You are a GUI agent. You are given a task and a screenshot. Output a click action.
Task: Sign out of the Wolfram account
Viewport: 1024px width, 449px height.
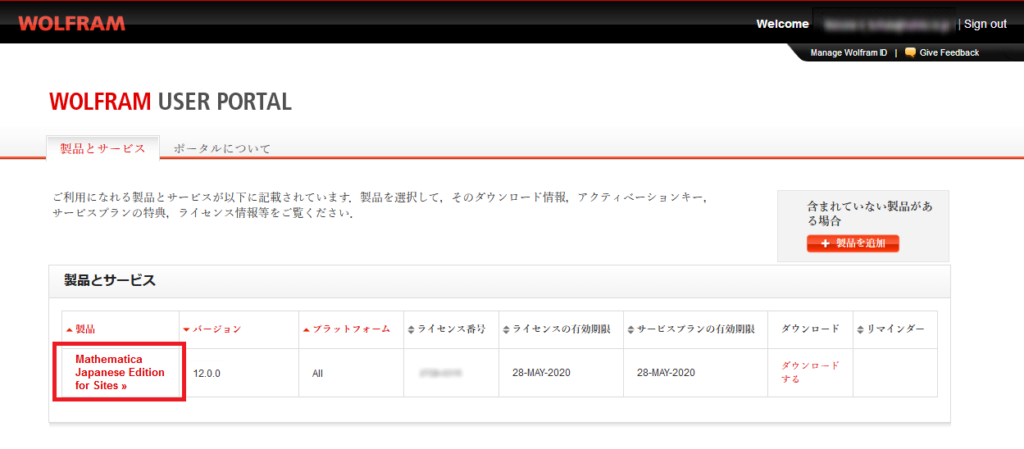(x=984, y=24)
